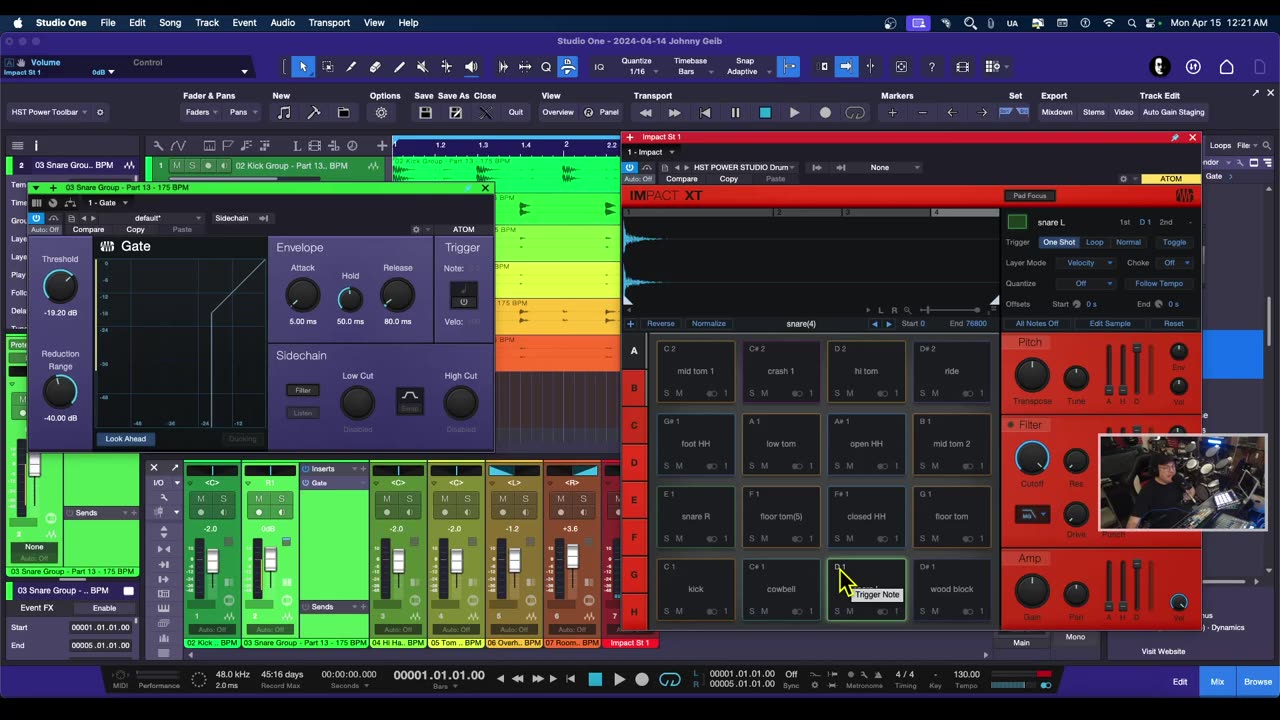Viewport: 1280px width, 720px height.
Task: Open Choke Off dropdown
Action: pyautogui.click(x=1175, y=263)
